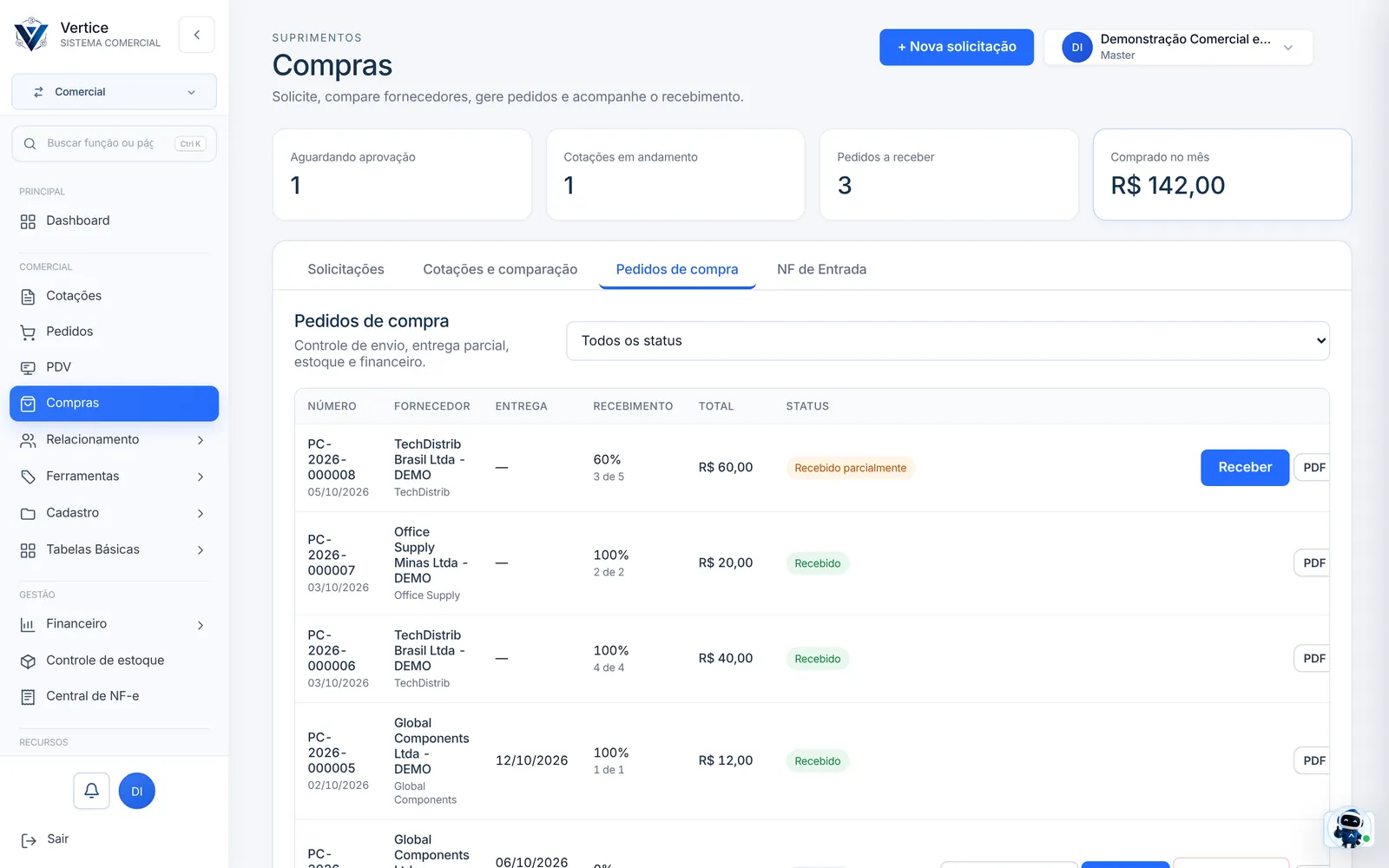Click the Sair logout icon
Screen dimensions: 1389x868
(x=29, y=840)
